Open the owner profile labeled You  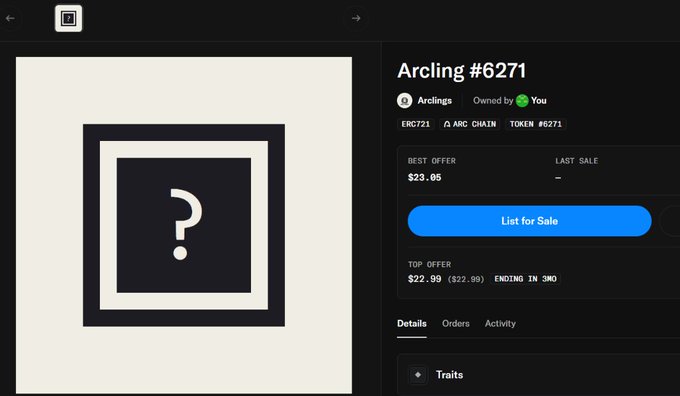(x=539, y=101)
